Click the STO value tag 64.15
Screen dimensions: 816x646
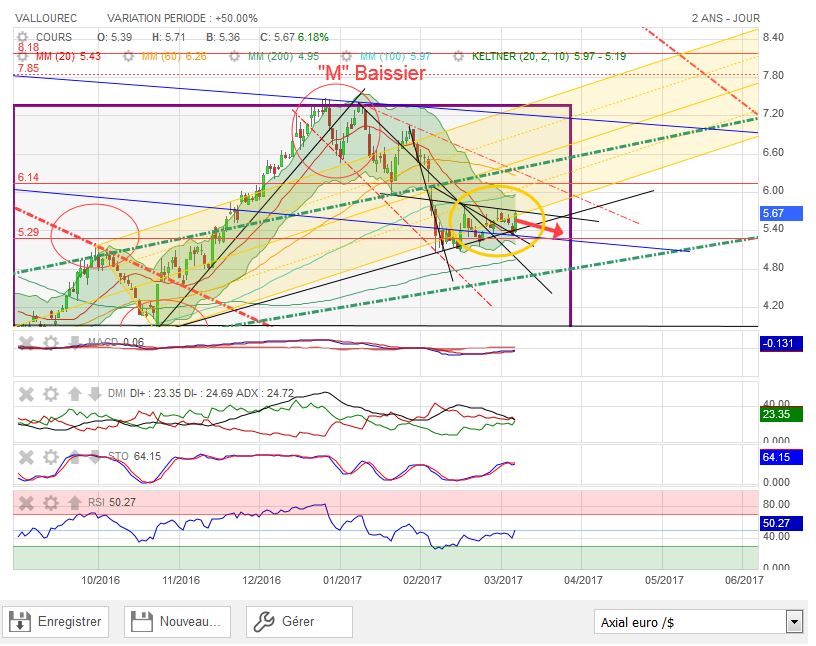point(781,458)
